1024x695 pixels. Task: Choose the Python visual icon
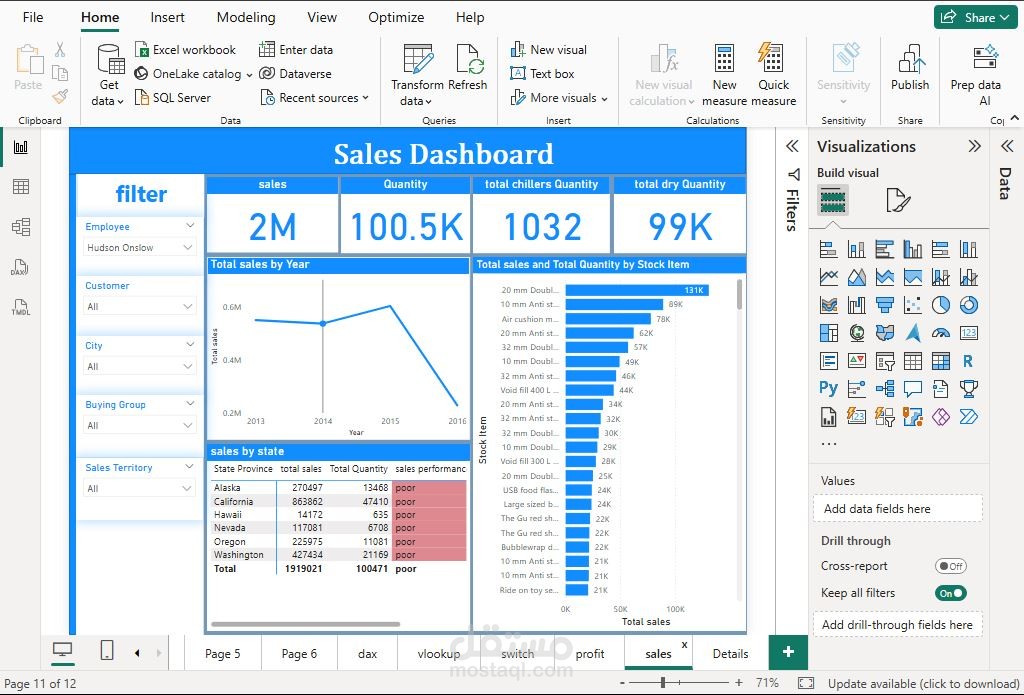click(828, 389)
